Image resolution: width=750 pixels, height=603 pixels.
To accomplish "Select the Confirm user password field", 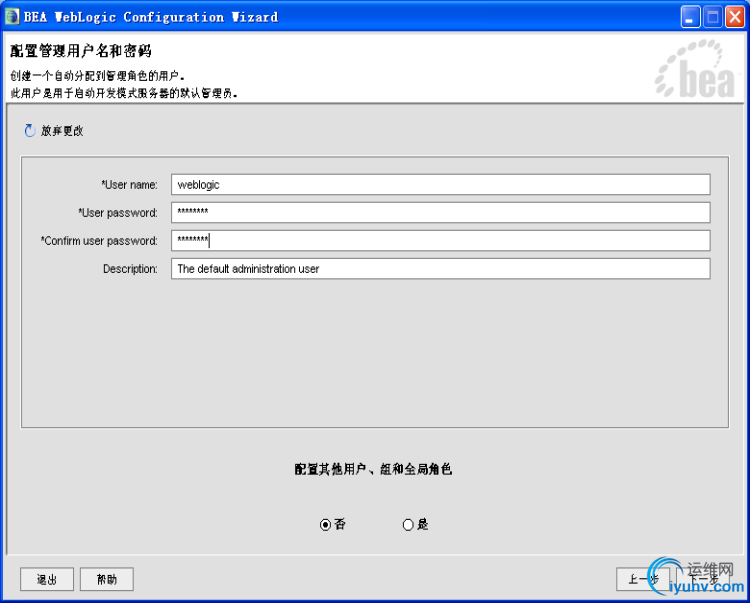I will pyautogui.click(x=441, y=241).
